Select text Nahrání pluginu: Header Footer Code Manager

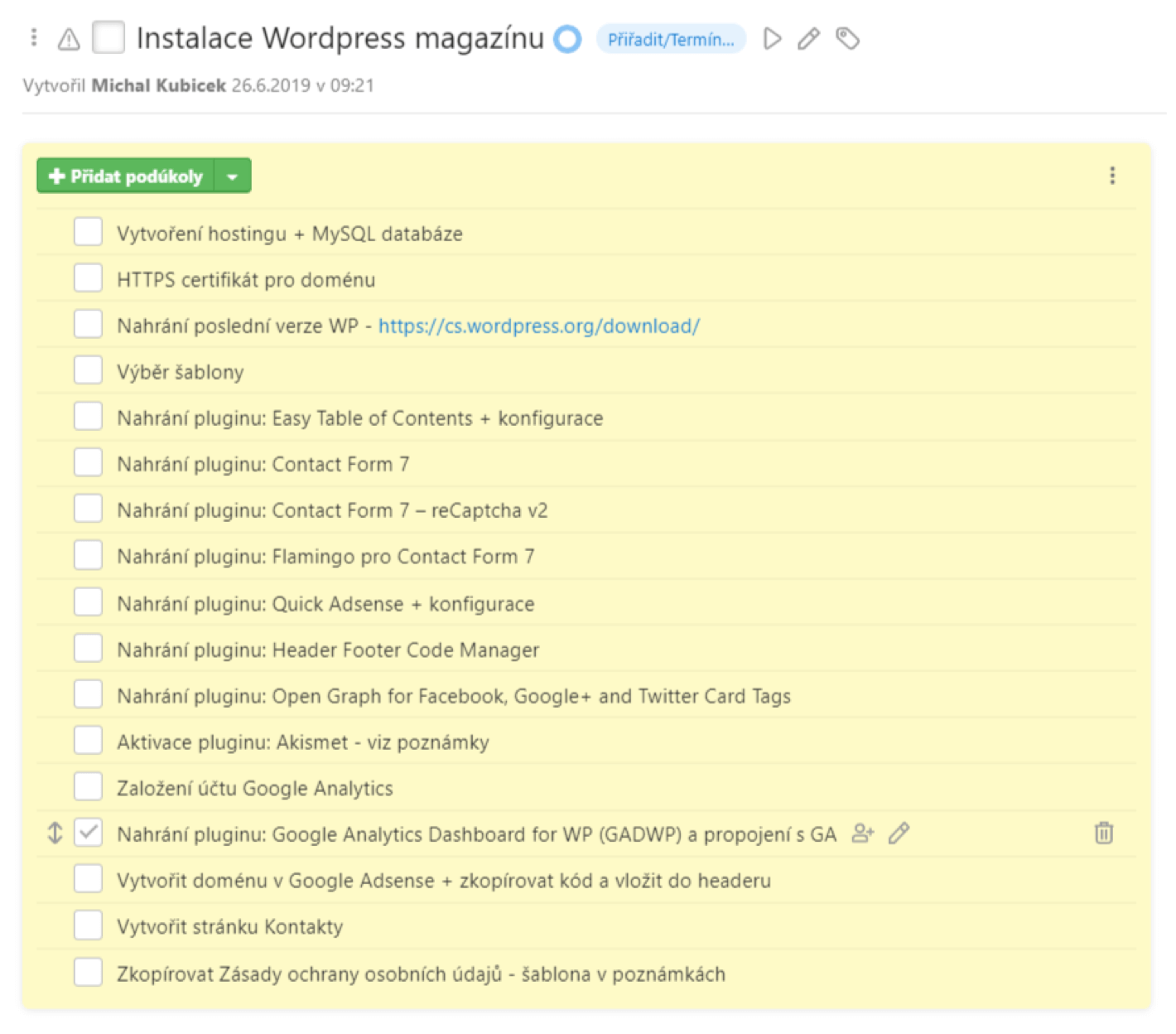(x=328, y=650)
